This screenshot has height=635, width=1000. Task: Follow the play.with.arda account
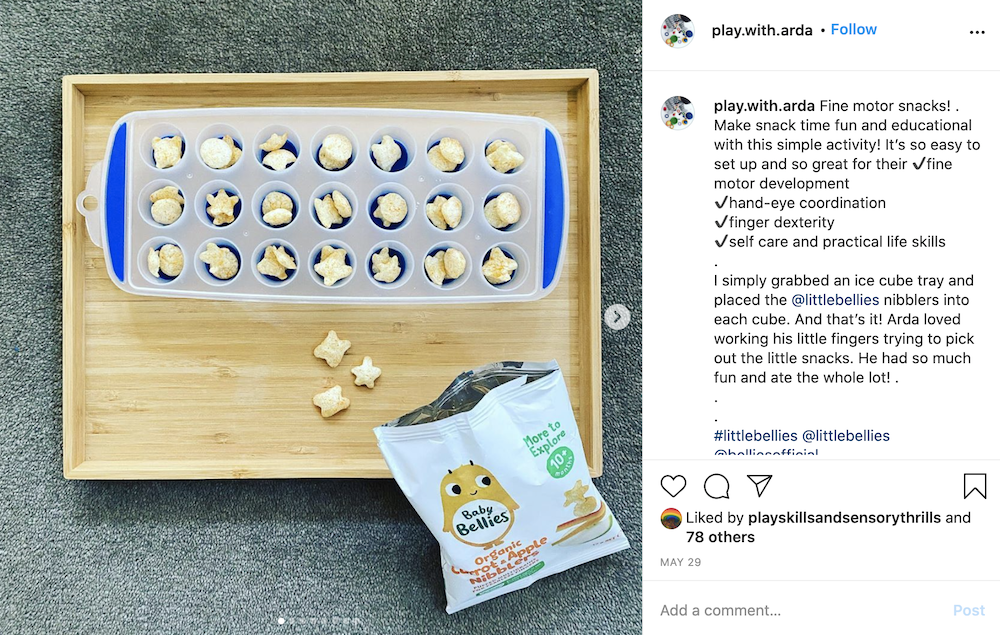(x=853, y=29)
